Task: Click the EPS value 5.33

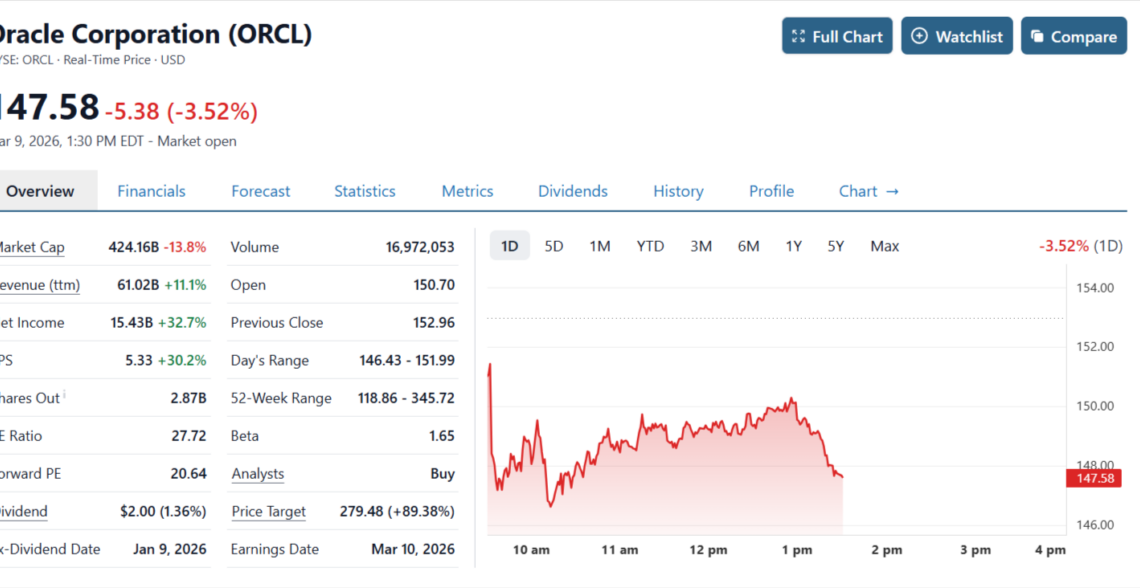Action: tap(139, 361)
